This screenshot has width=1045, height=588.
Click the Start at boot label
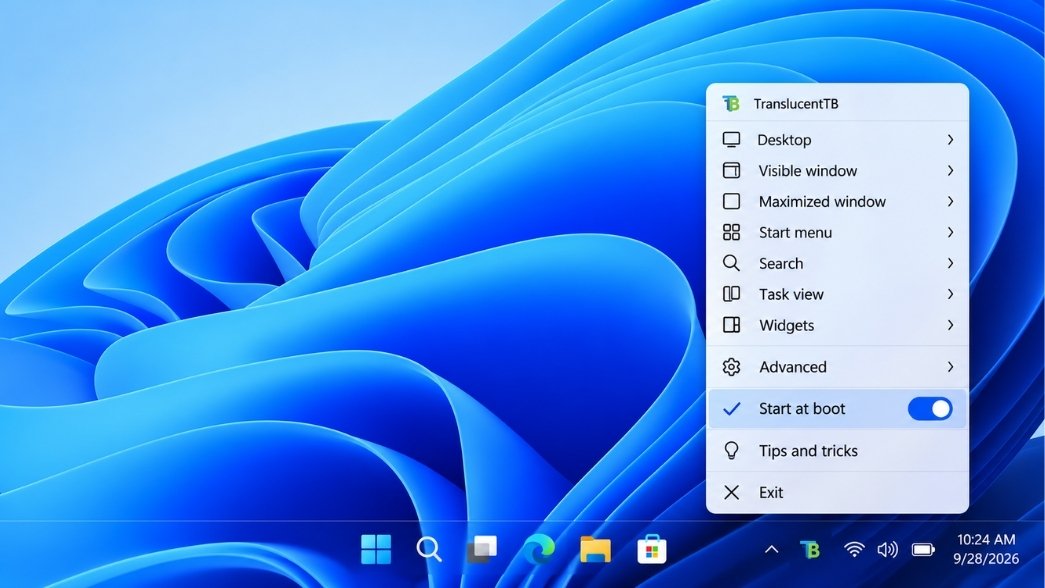(802, 409)
